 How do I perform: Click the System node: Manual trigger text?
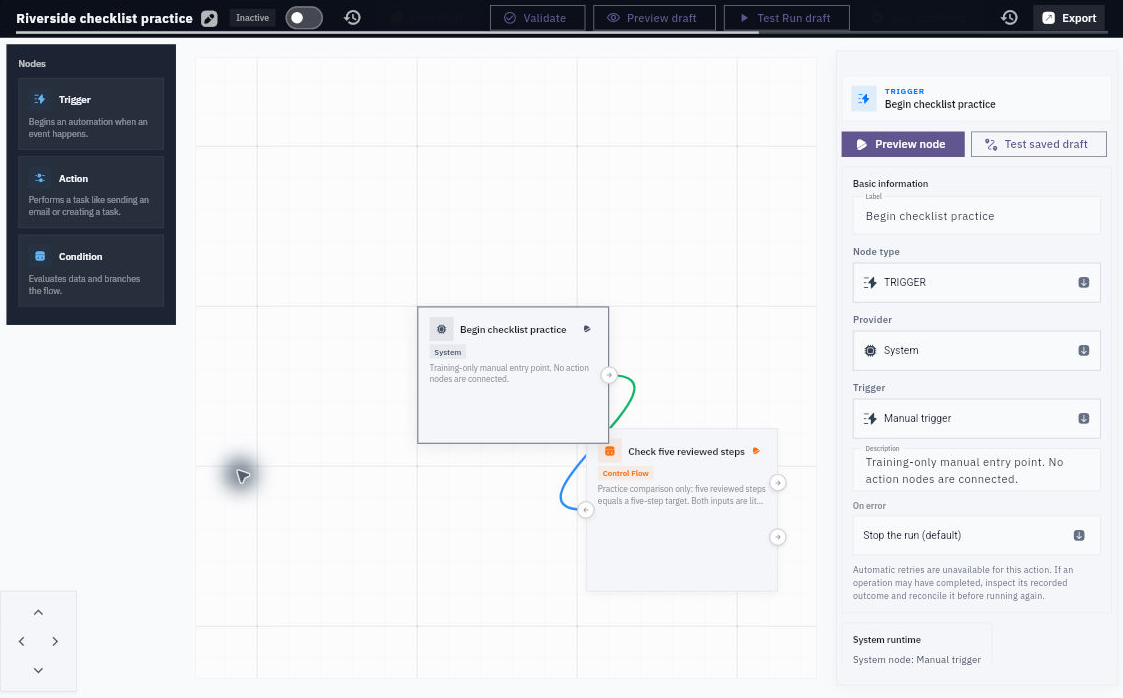click(917, 659)
